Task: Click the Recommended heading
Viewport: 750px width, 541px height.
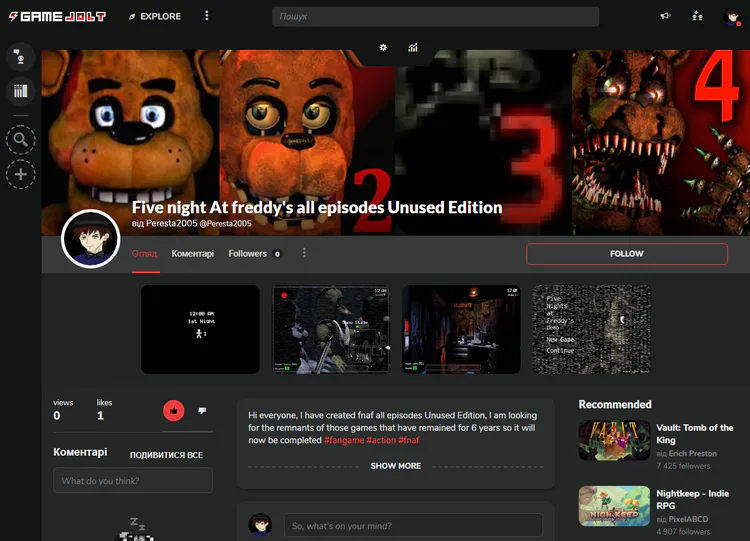Action: coord(615,404)
